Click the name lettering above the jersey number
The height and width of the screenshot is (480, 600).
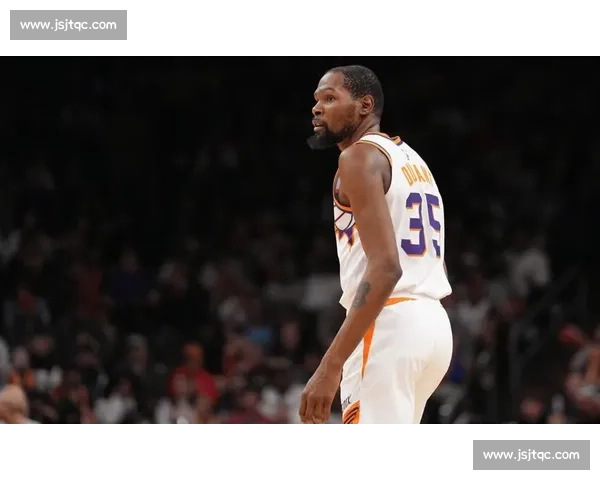pyautogui.click(x=417, y=173)
